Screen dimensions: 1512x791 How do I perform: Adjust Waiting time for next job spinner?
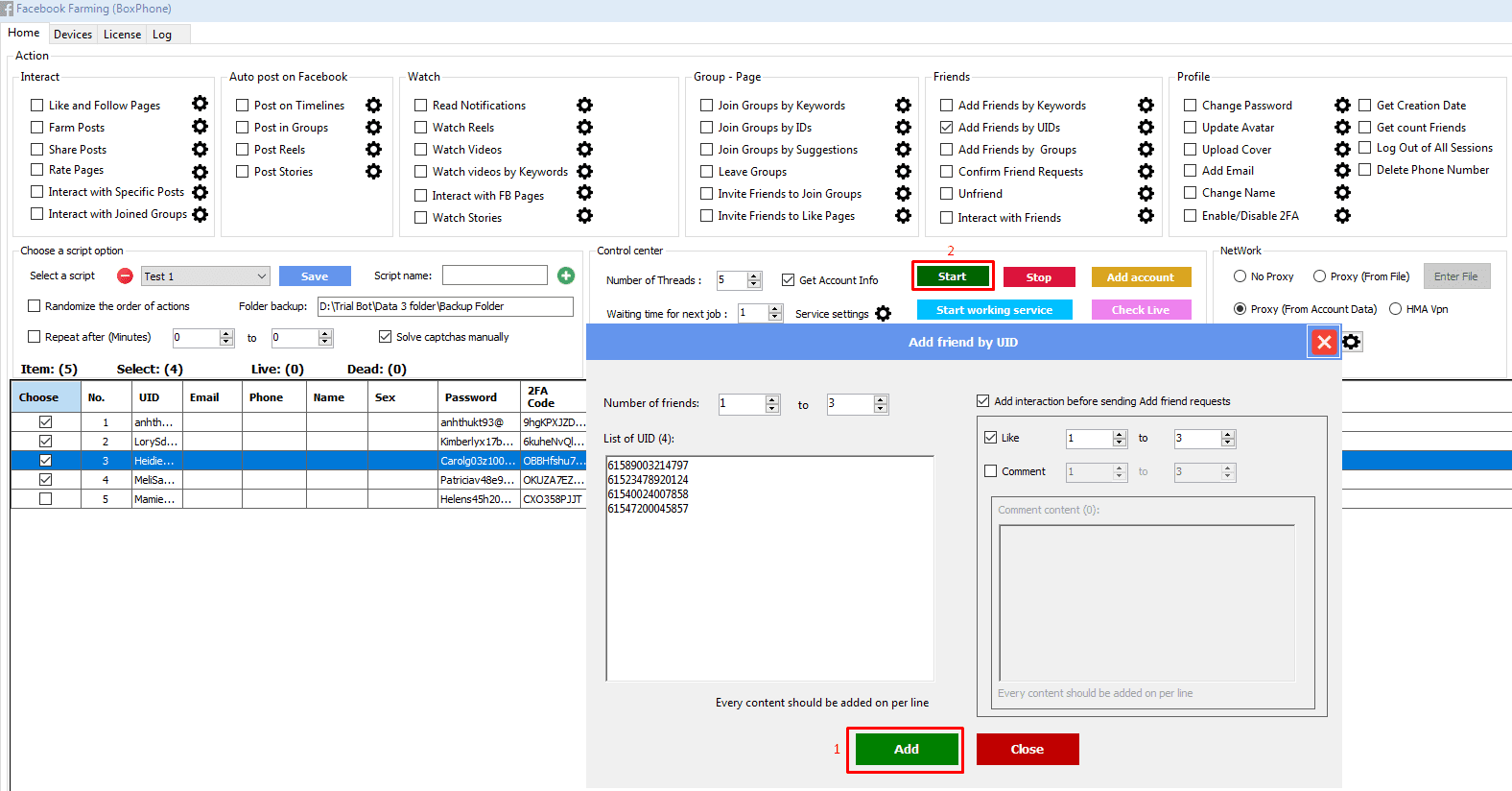coord(775,313)
